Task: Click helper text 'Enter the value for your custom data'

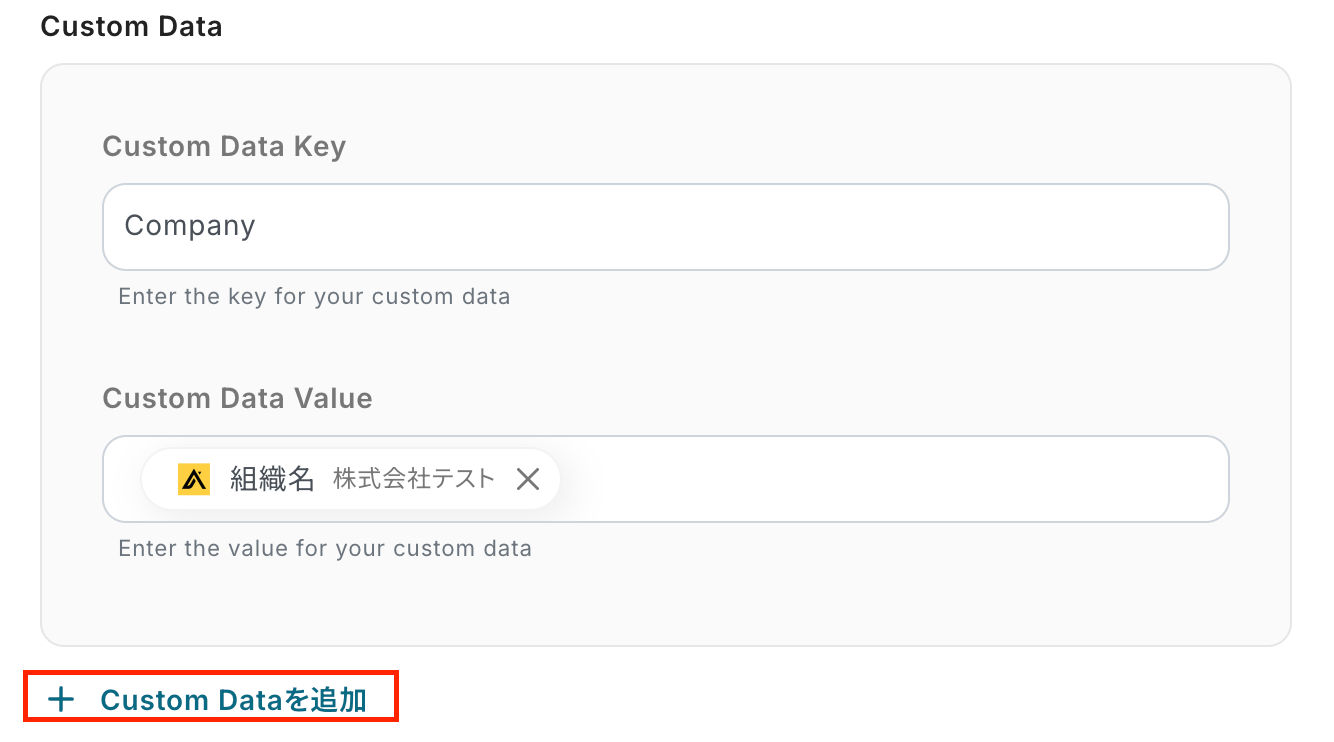Action: 324,549
